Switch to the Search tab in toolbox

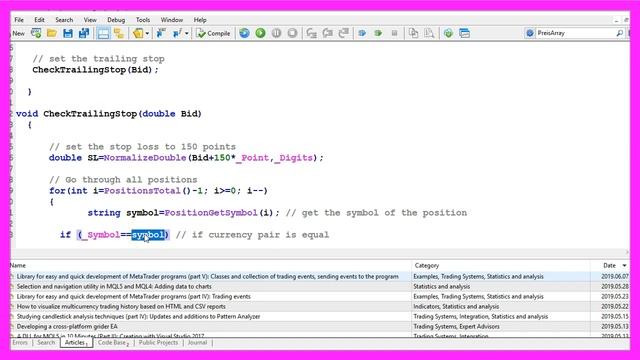click(x=46, y=342)
